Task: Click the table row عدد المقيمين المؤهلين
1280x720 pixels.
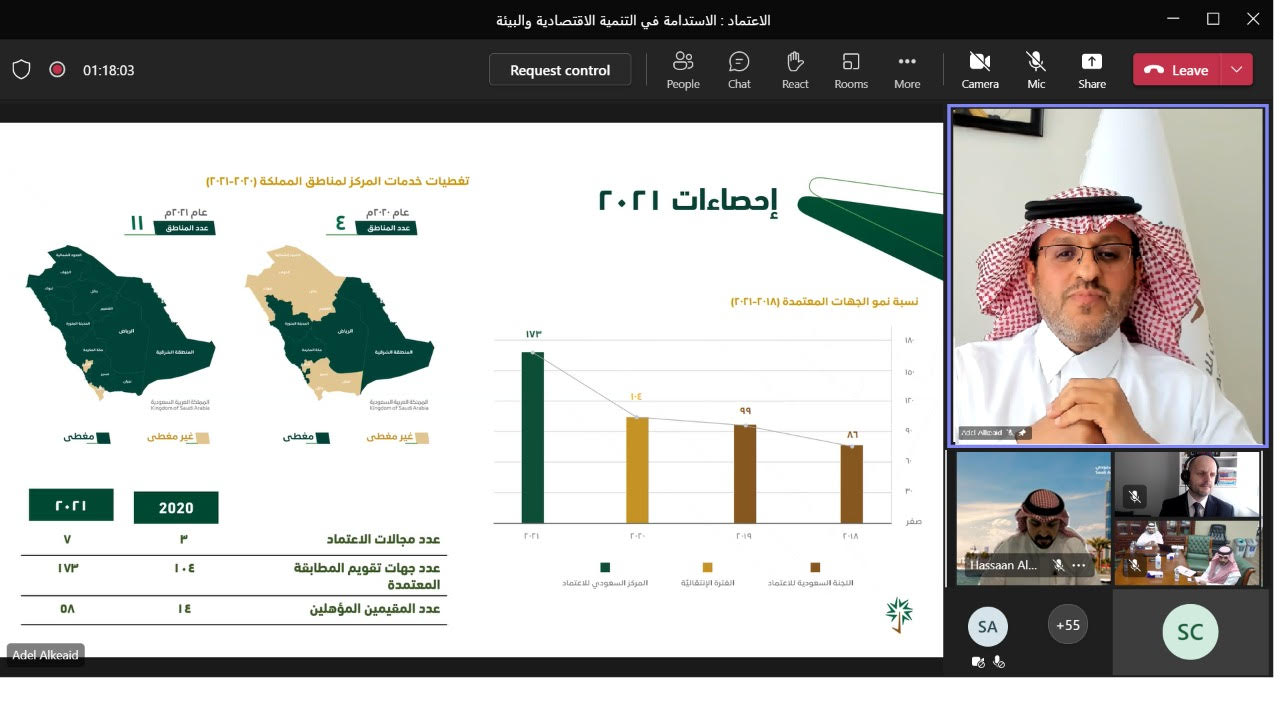Action: coord(234,608)
